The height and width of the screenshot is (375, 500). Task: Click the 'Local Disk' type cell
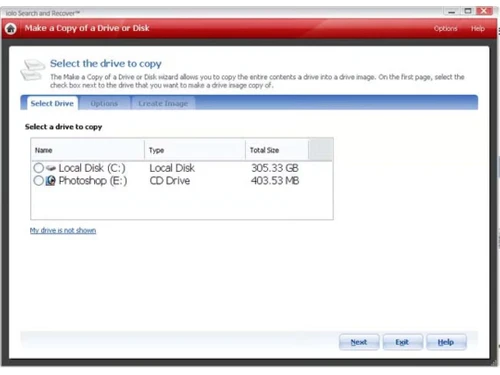coord(172,168)
